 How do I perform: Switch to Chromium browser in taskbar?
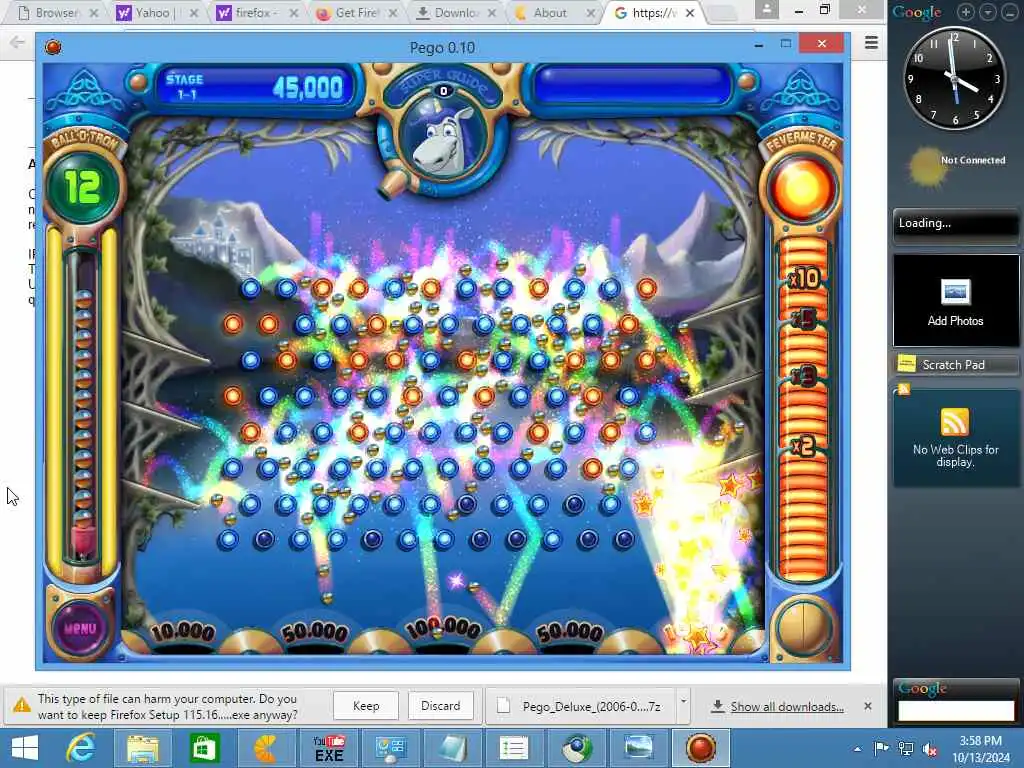(x=576, y=748)
